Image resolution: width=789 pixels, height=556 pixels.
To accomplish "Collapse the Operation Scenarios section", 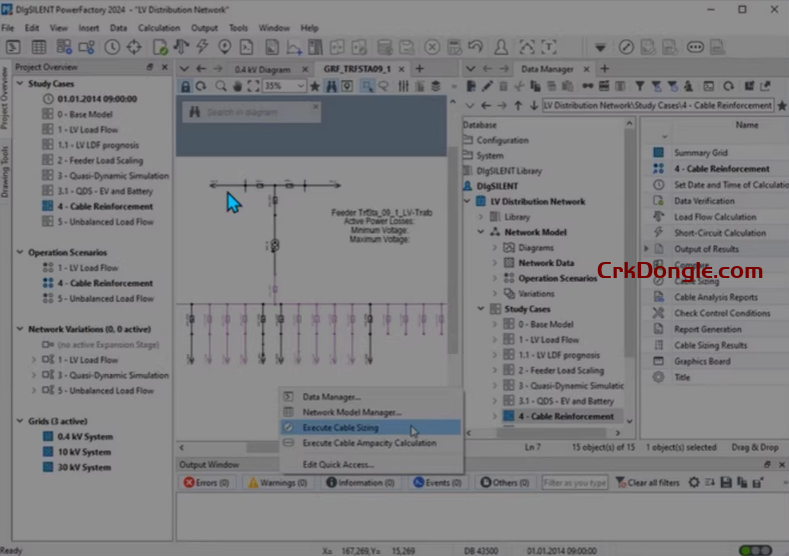I will tap(20, 252).
